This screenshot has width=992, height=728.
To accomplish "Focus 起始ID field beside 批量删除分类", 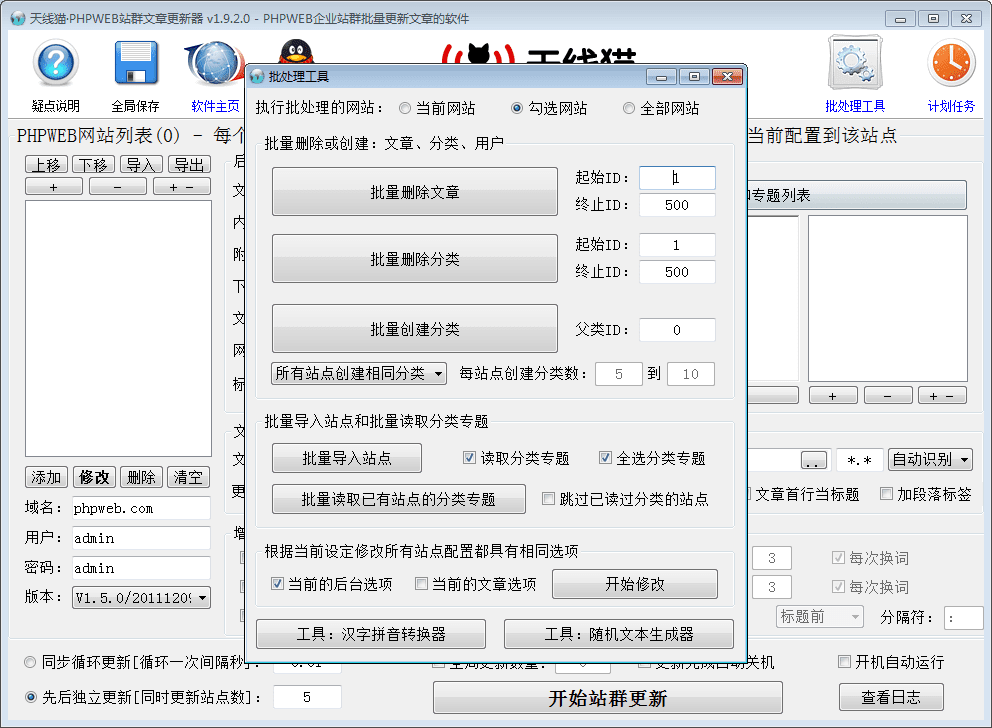I will click(677, 245).
